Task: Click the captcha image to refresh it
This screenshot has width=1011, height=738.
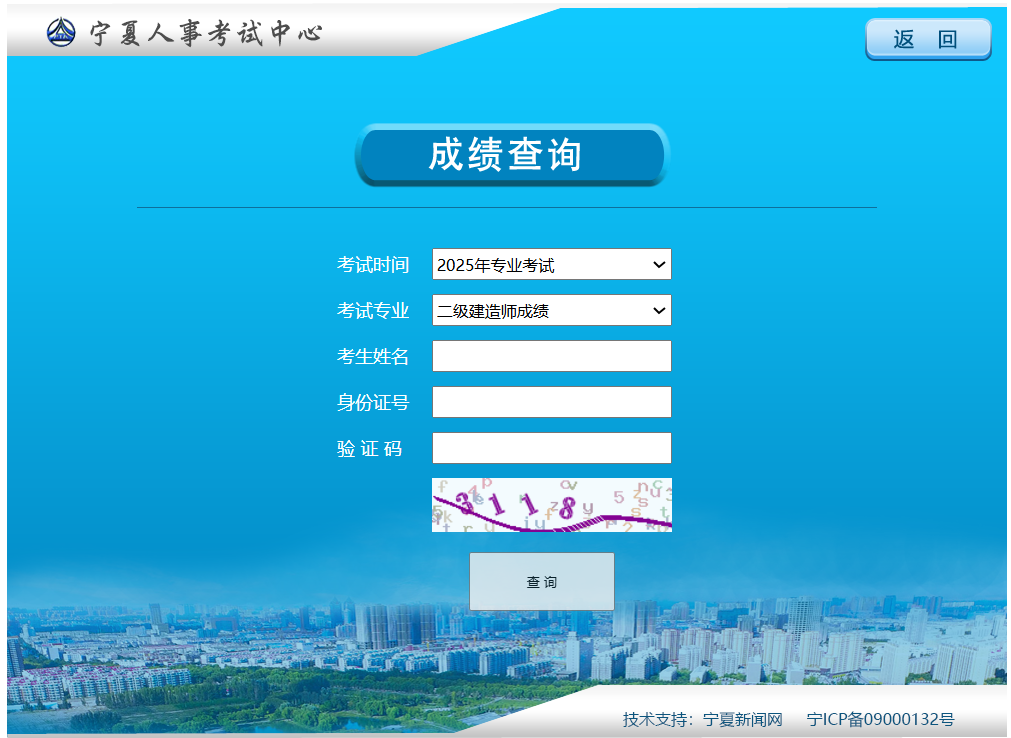Action: 551,504
